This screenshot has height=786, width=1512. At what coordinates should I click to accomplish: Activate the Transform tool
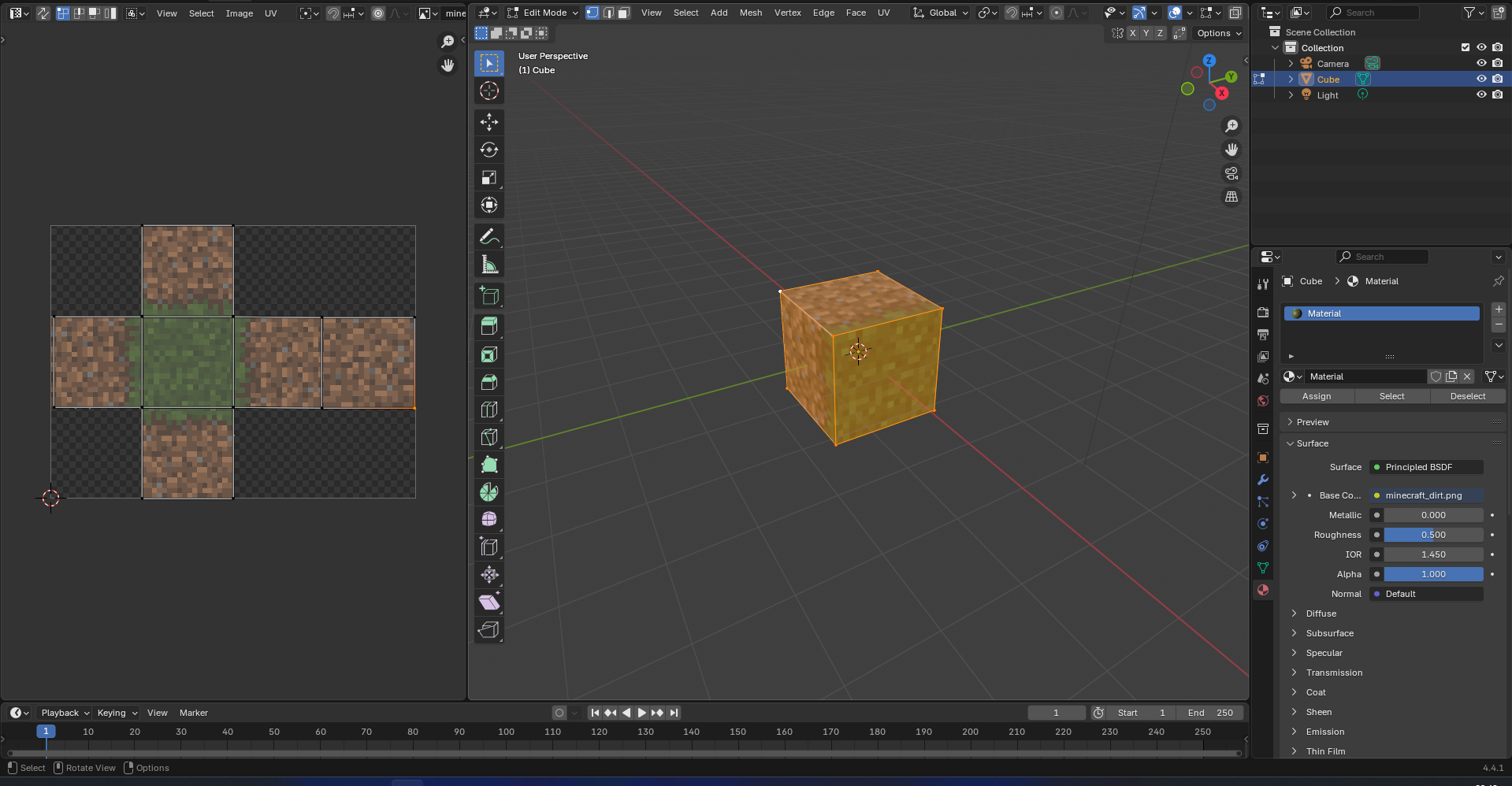[x=489, y=206]
